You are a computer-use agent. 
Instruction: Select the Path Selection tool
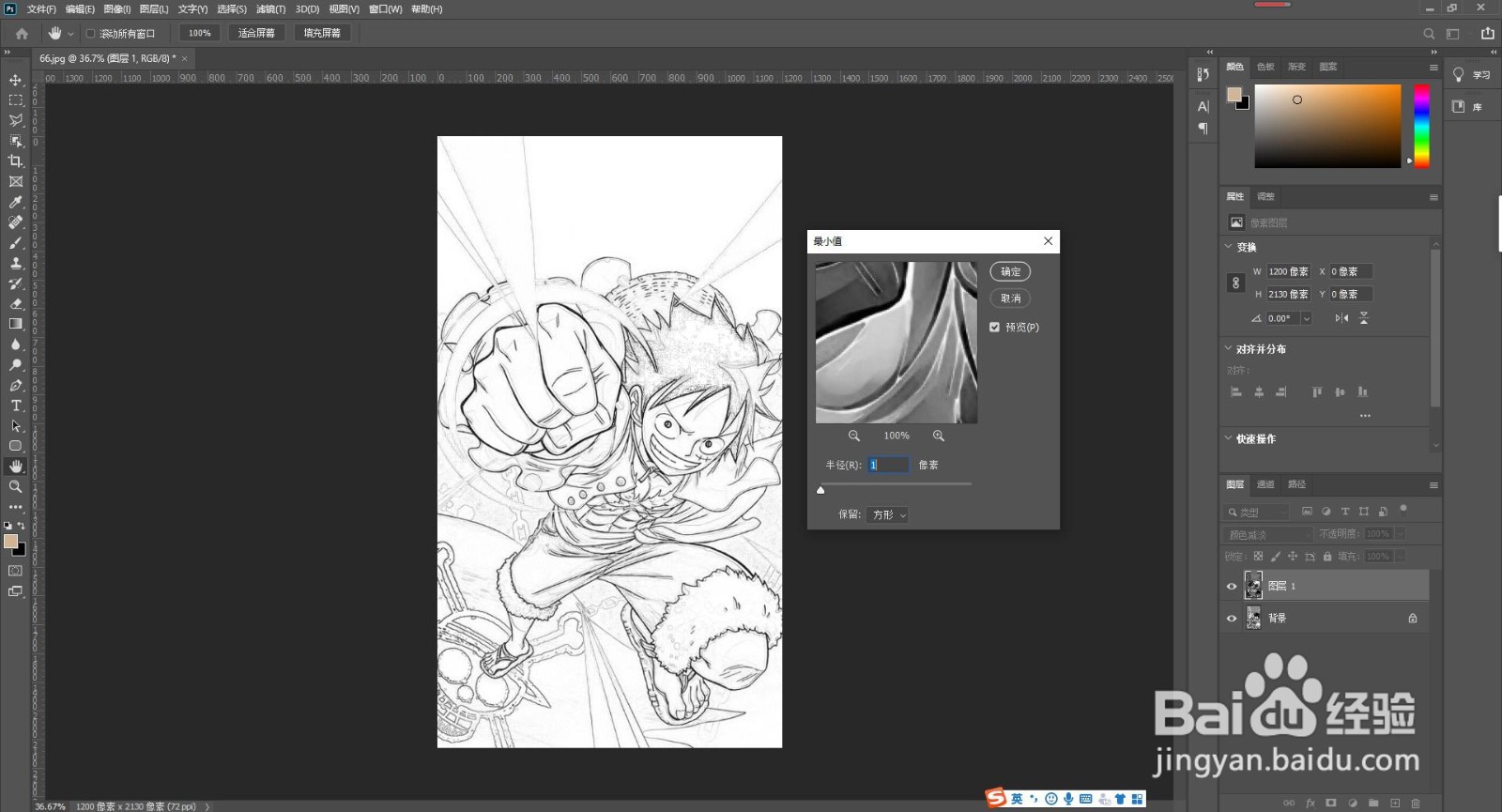coord(16,426)
